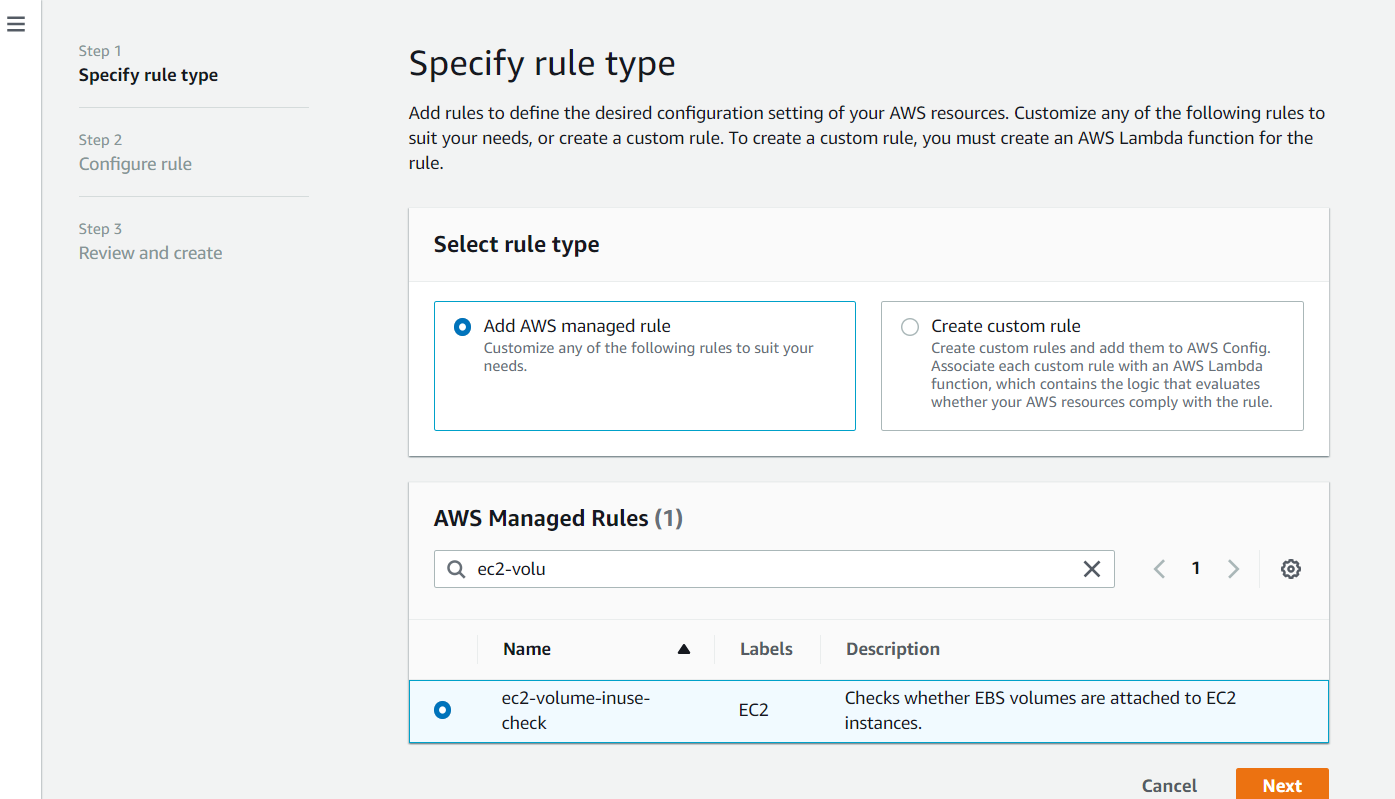Click the Description column header
This screenshot has width=1395, height=799.
point(893,649)
